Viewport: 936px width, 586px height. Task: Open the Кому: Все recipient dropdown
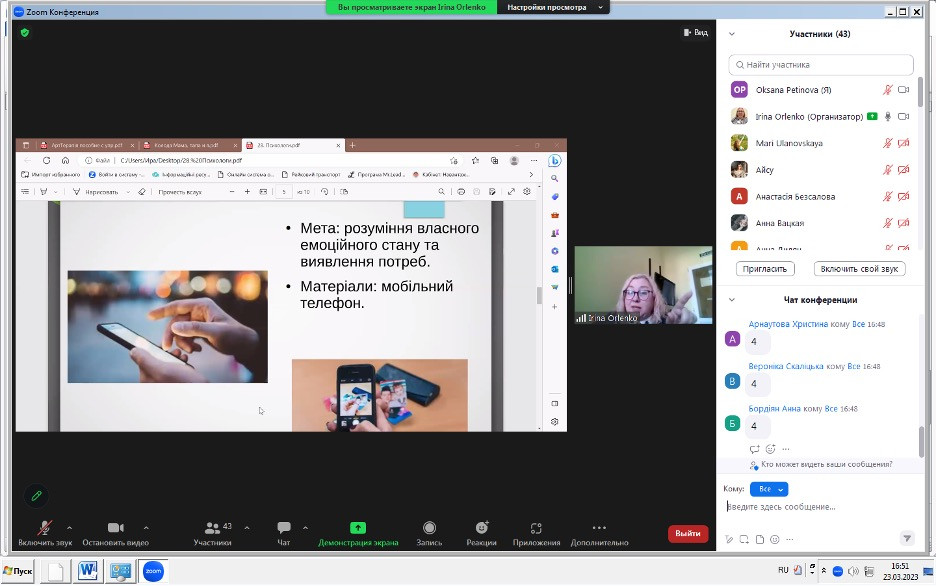pos(769,489)
